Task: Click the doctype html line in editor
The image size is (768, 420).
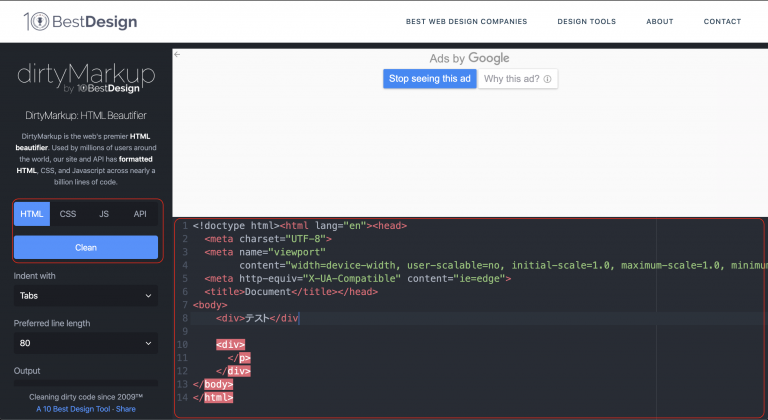Action: pos(300,225)
